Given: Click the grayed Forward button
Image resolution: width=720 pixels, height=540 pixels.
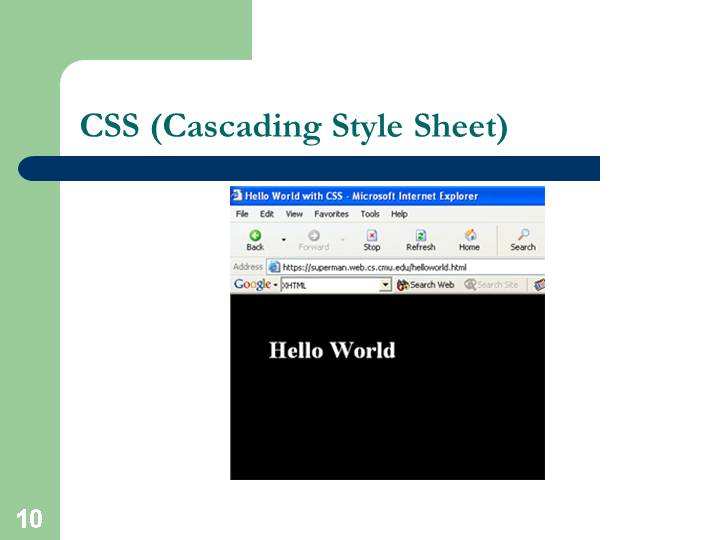Looking at the screenshot, I should click(x=313, y=239).
